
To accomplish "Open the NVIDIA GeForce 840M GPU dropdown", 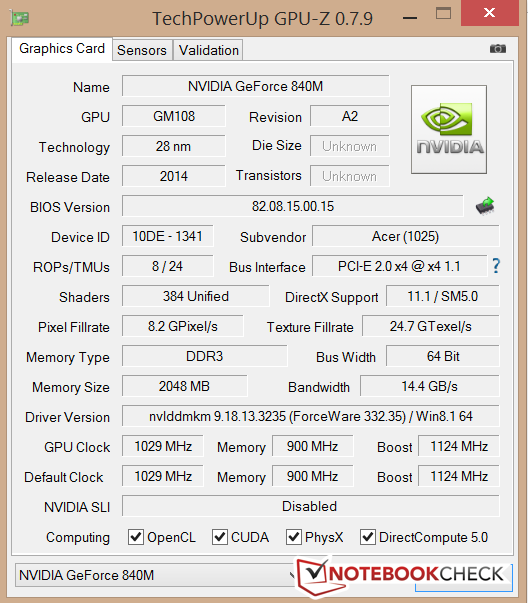I will [156, 575].
